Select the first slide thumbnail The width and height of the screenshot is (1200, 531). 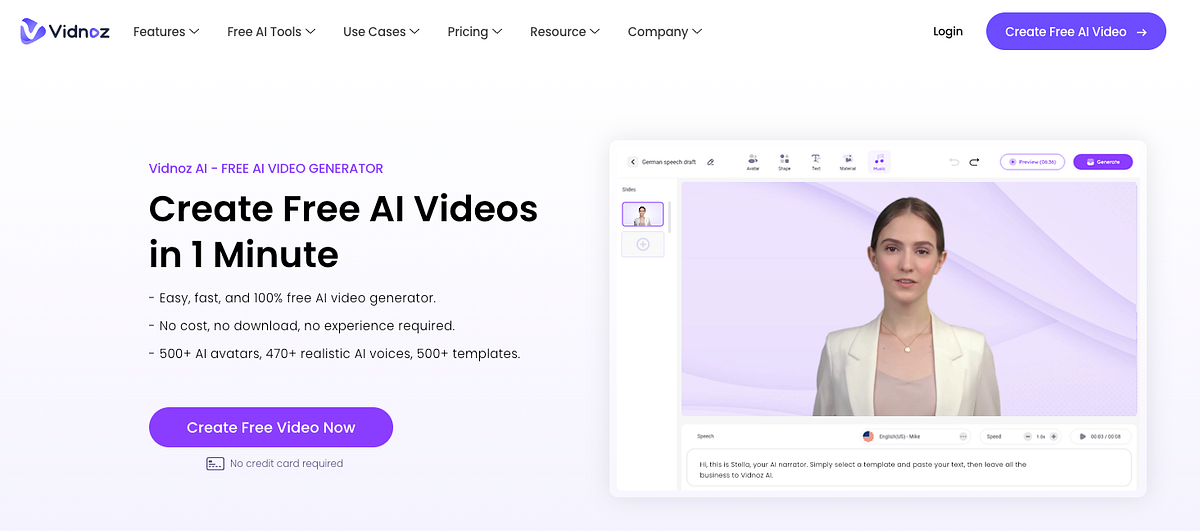643,214
